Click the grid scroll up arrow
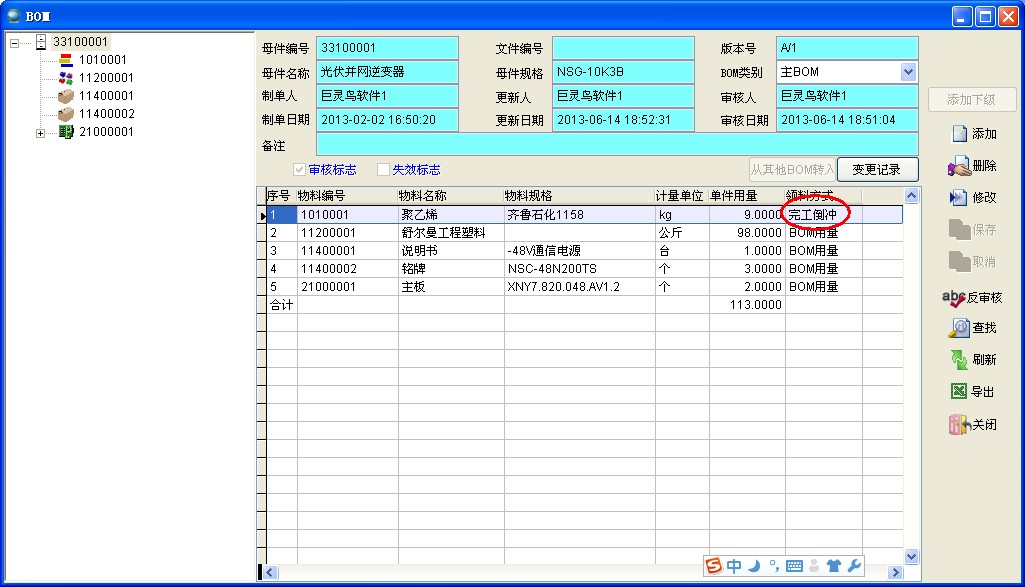Image resolution: width=1025 pixels, height=587 pixels. coord(911,195)
